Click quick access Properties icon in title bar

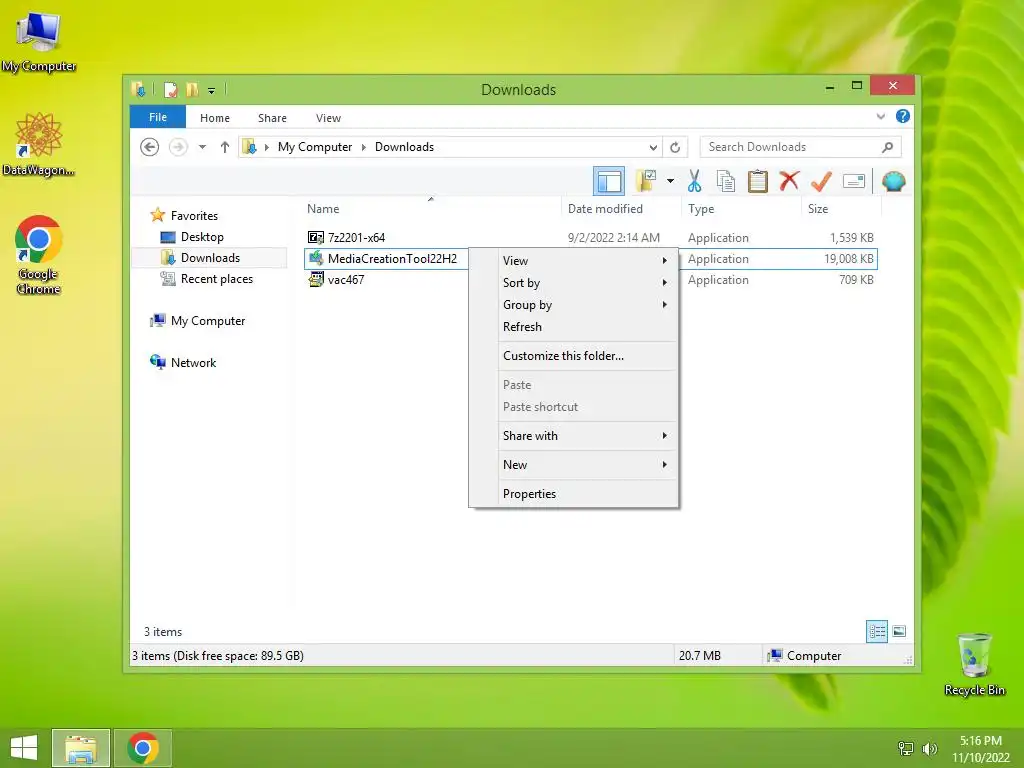tap(170, 89)
